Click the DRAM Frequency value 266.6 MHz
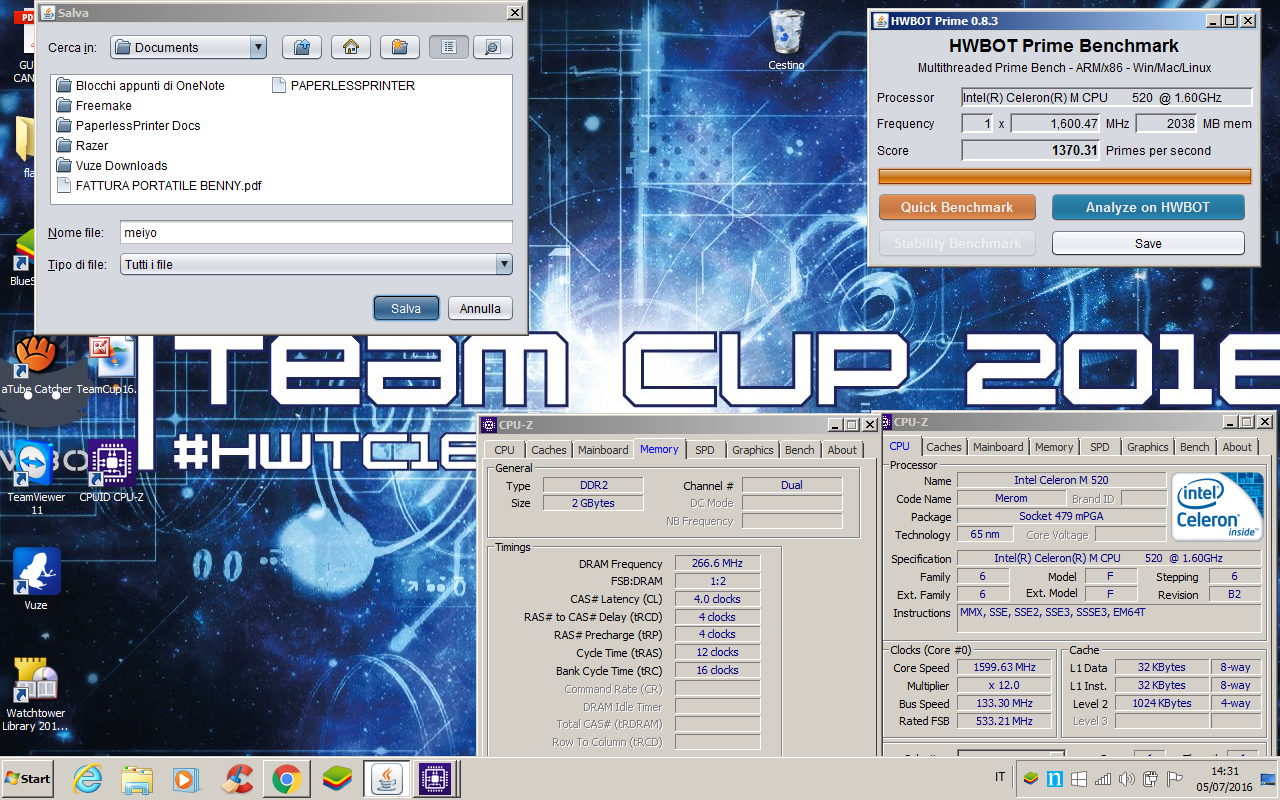1280x800 pixels. pyautogui.click(x=717, y=564)
